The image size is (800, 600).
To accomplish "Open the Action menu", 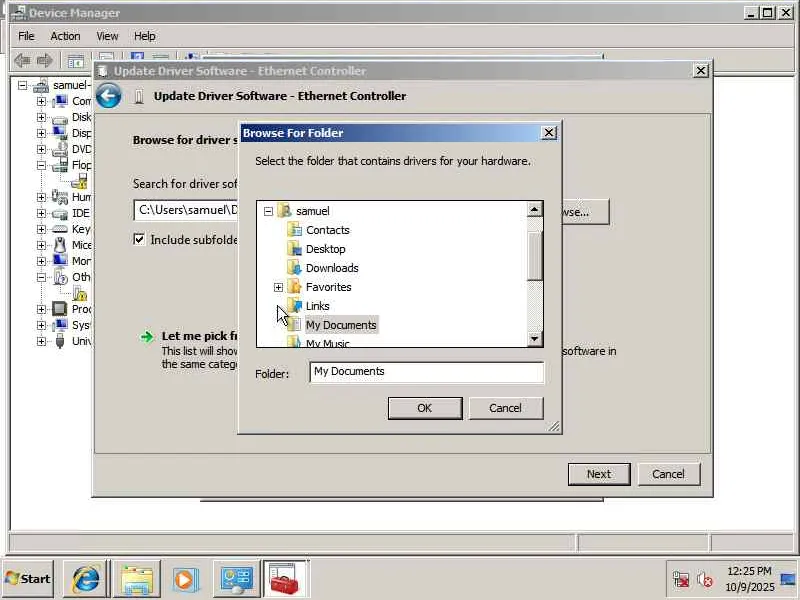I will 65,36.
